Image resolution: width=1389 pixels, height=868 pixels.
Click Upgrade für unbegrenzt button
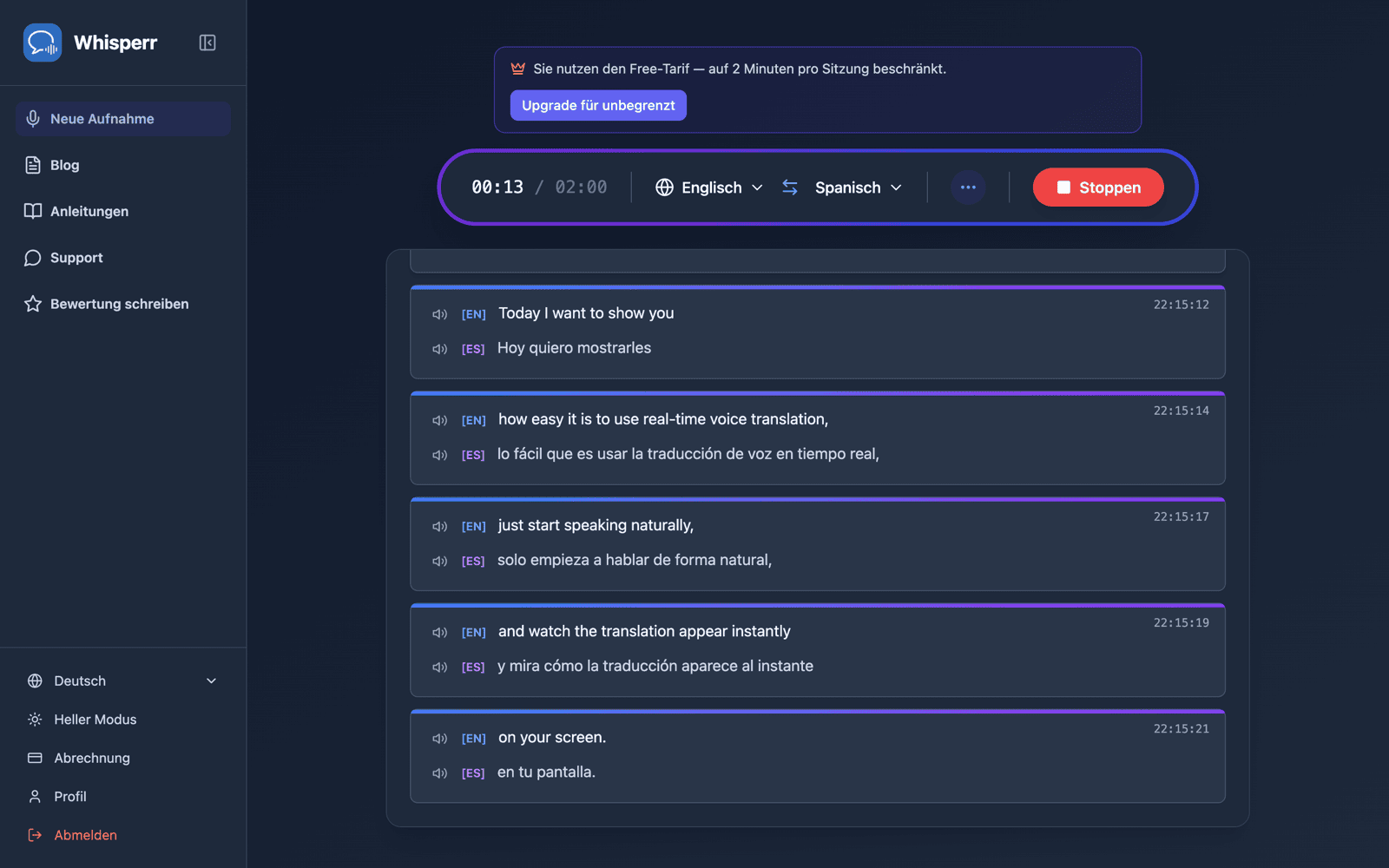598,105
